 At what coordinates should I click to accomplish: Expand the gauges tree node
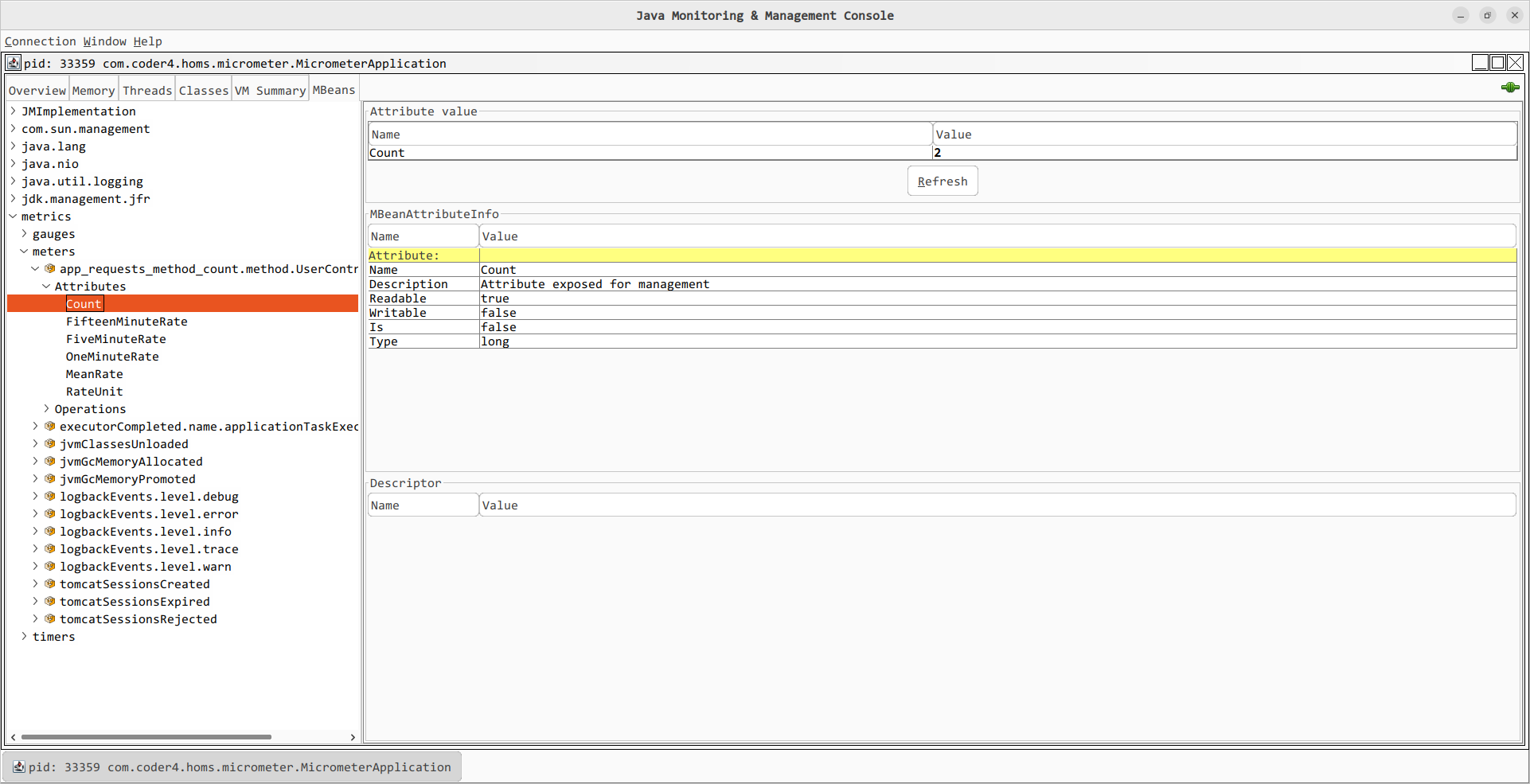pos(25,234)
